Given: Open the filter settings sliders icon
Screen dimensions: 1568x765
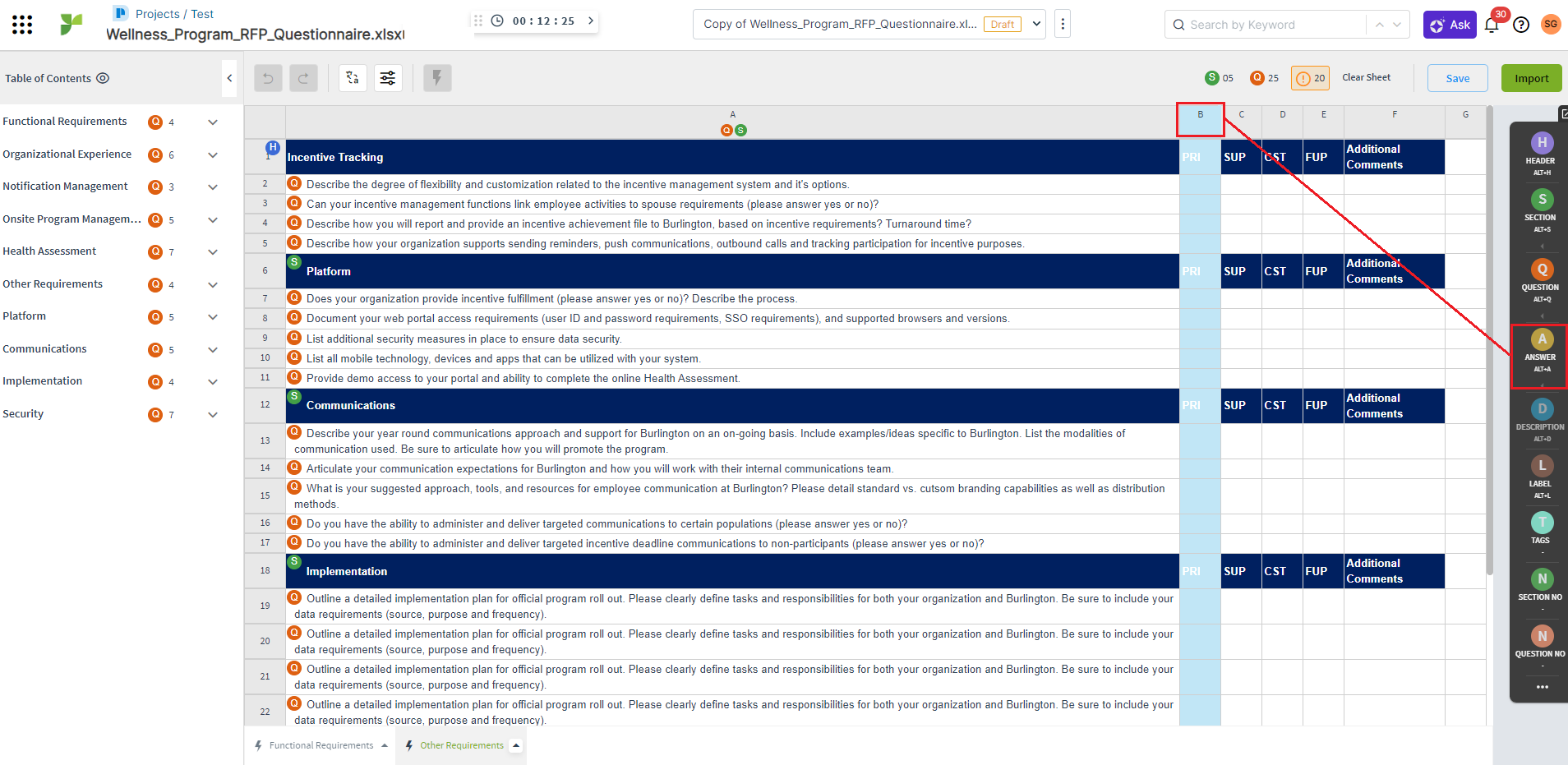Looking at the screenshot, I should (x=388, y=78).
